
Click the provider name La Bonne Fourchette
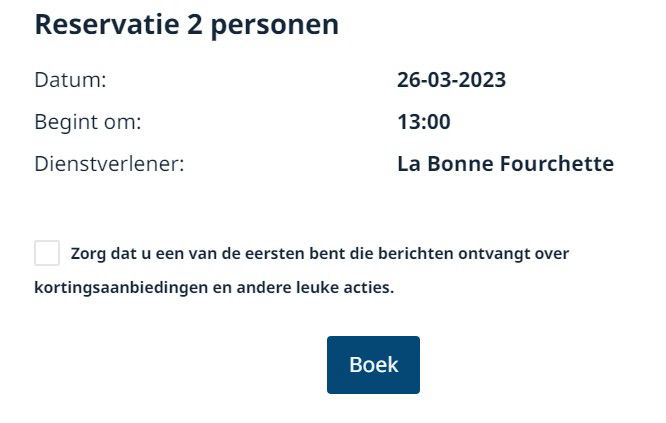(x=505, y=164)
